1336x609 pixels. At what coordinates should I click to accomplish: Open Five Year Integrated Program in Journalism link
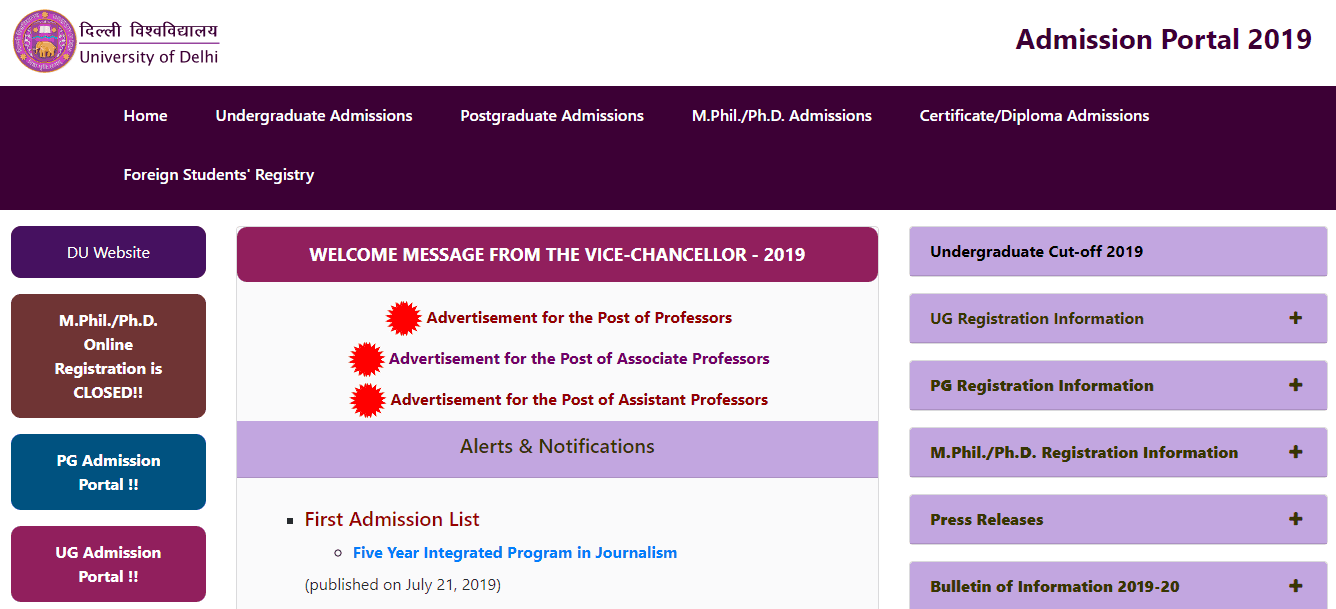tap(515, 553)
